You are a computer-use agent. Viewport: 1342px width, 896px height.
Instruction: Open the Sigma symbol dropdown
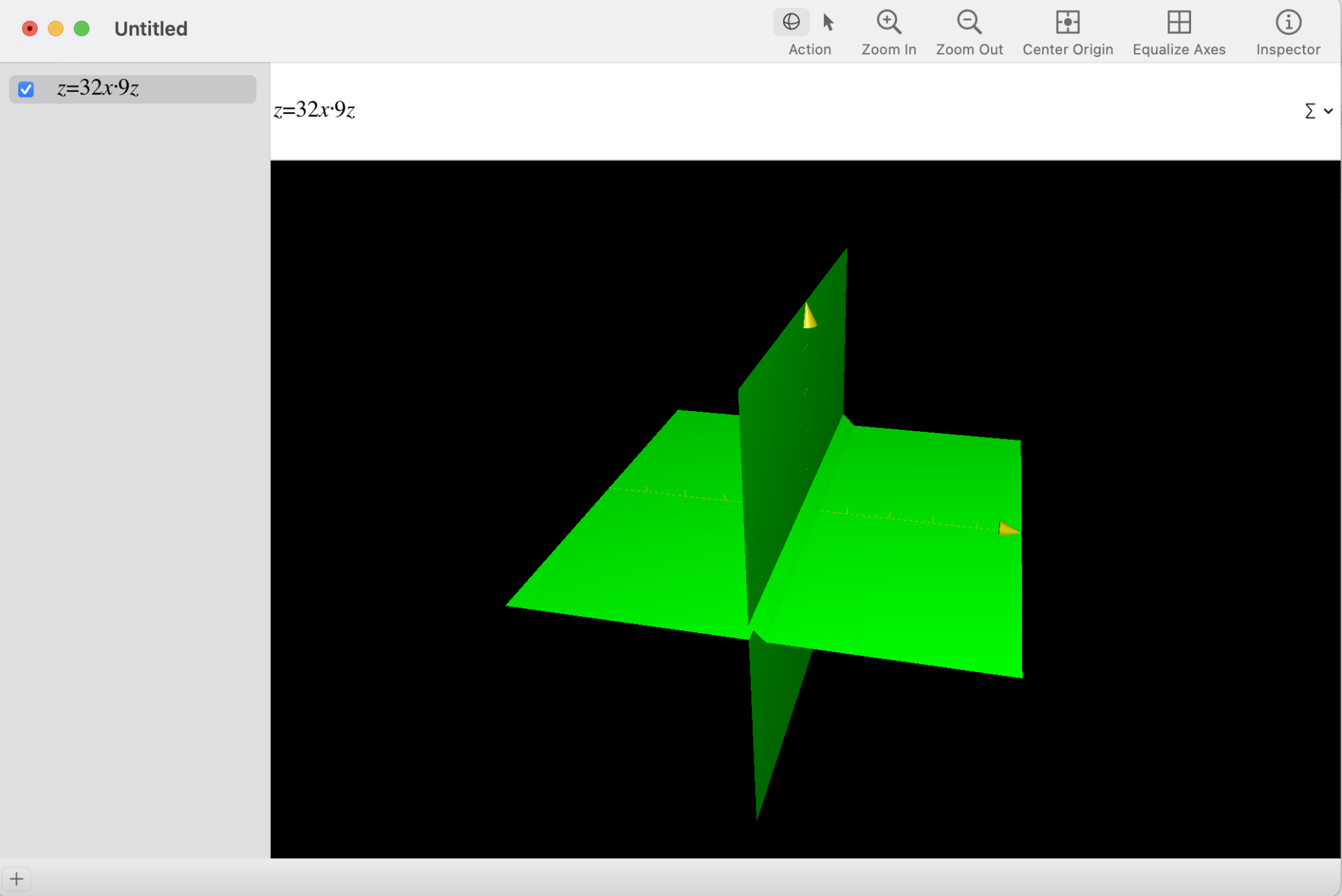[1318, 111]
